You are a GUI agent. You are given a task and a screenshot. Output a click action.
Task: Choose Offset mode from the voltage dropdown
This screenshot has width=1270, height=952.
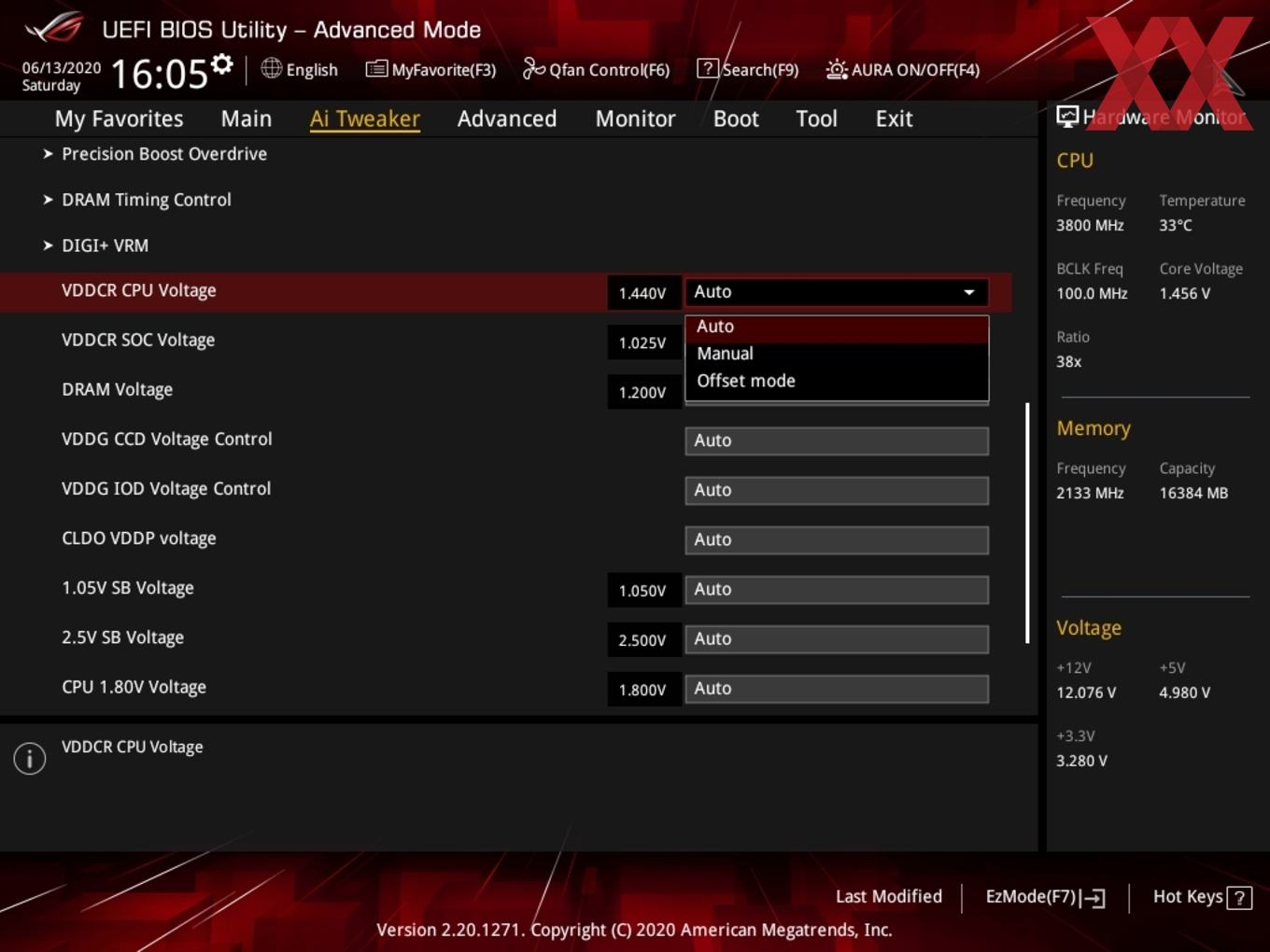[837, 381]
